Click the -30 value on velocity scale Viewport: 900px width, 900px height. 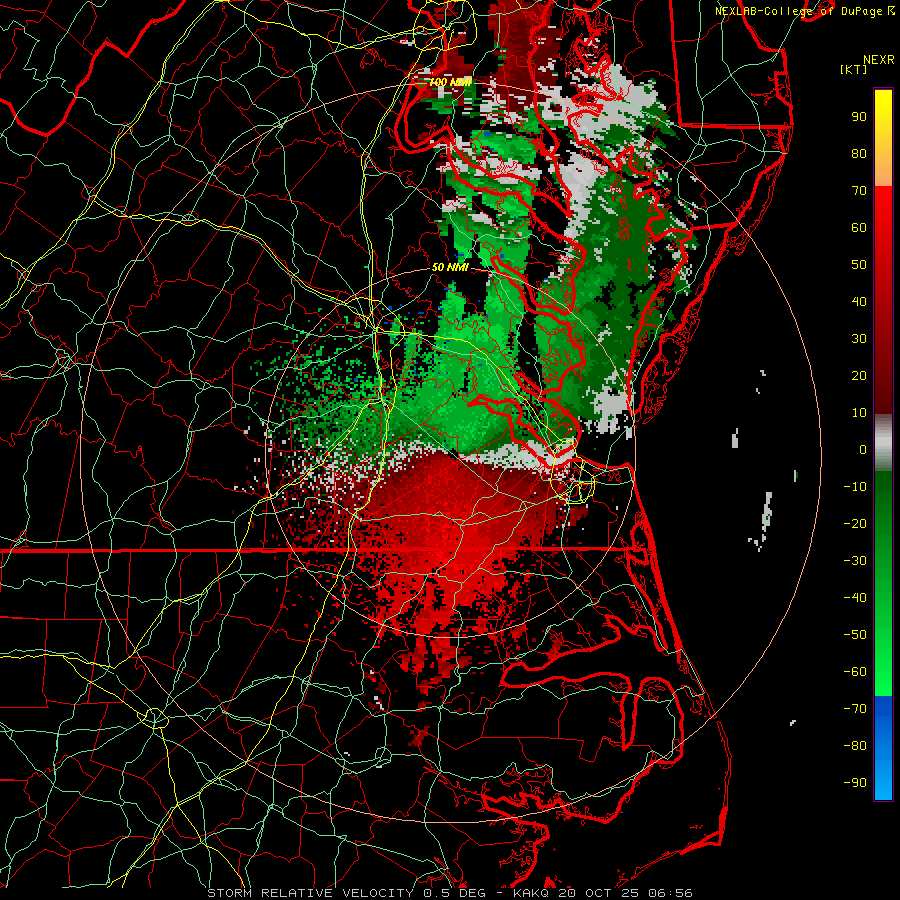click(855, 561)
